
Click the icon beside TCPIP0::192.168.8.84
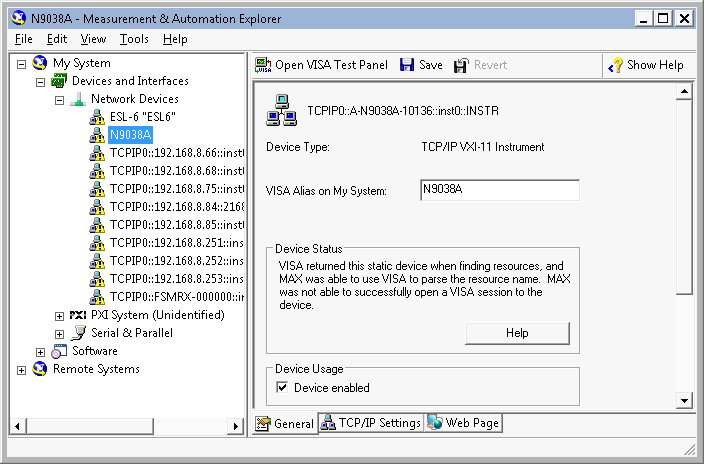pos(97,207)
